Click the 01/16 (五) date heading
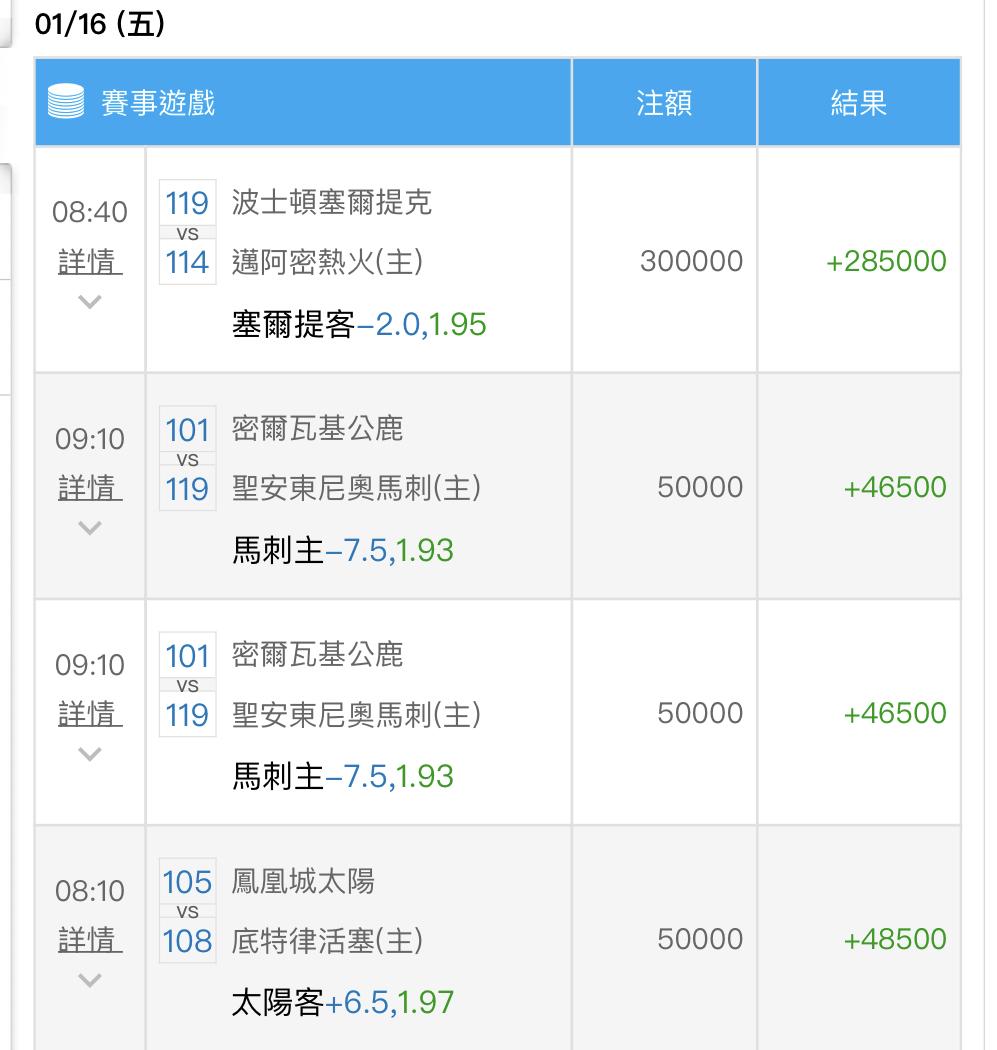The image size is (997, 1050). [x=100, y=25]
